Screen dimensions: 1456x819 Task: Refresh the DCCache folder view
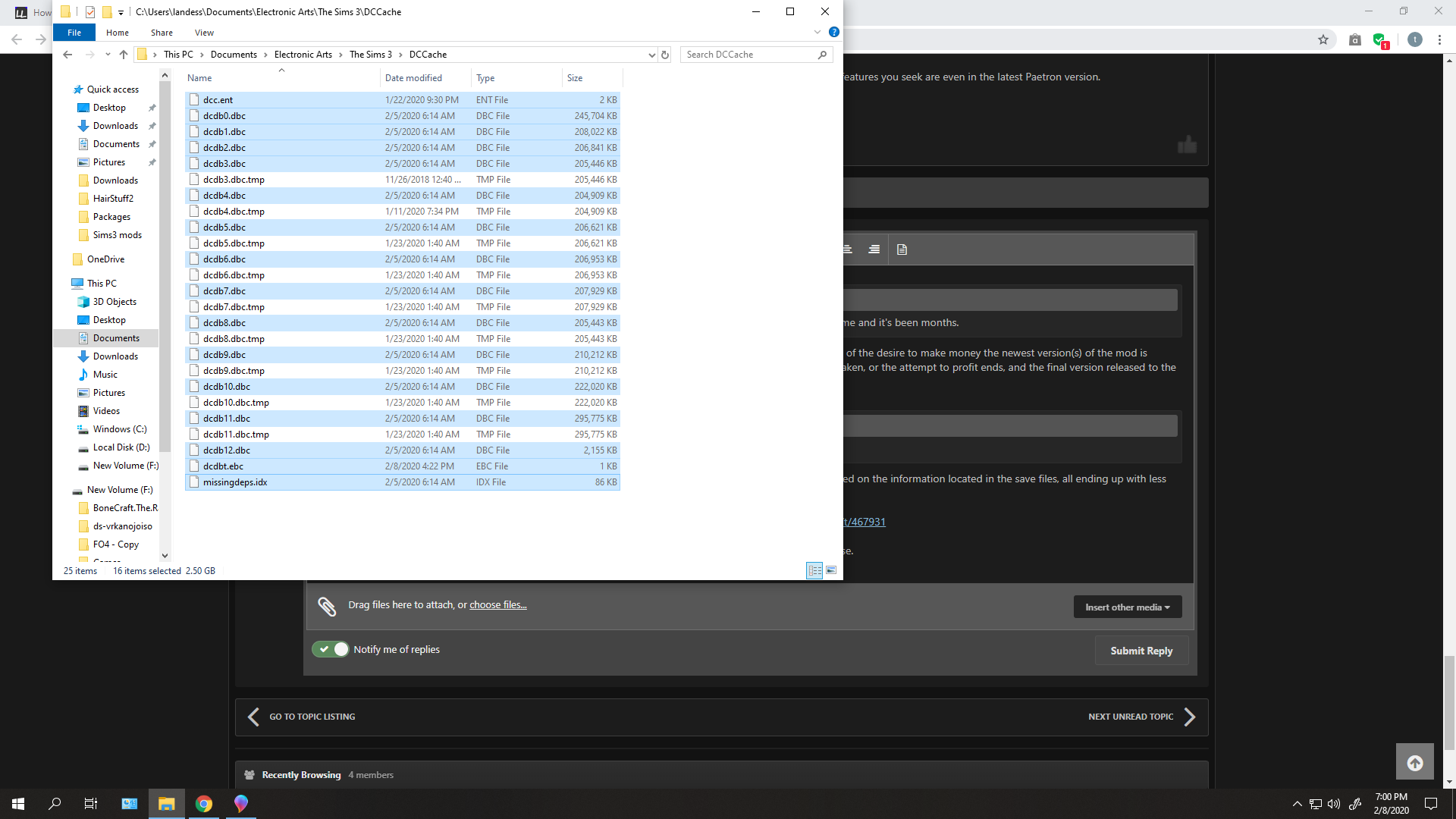pos(665,55)
